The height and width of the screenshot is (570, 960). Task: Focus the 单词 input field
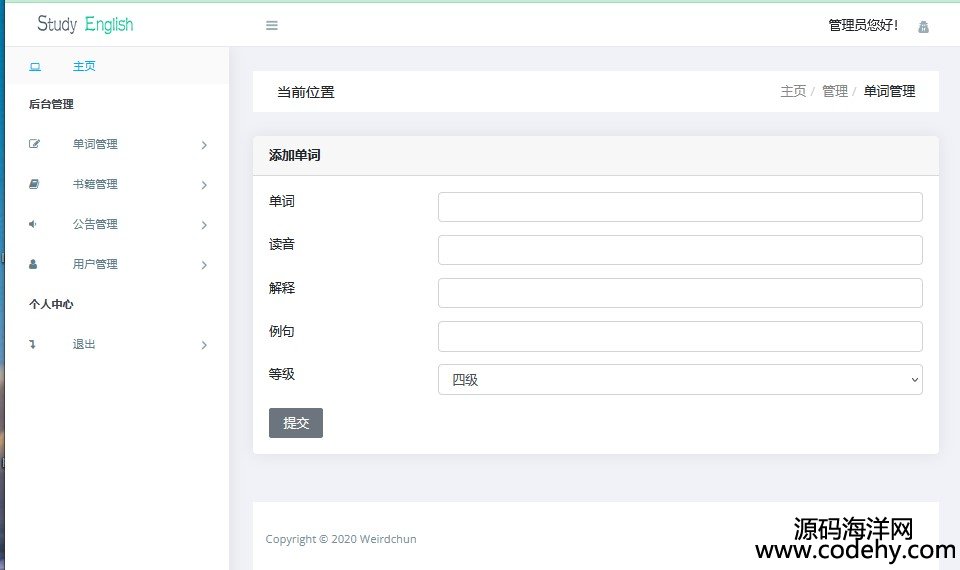680,207
